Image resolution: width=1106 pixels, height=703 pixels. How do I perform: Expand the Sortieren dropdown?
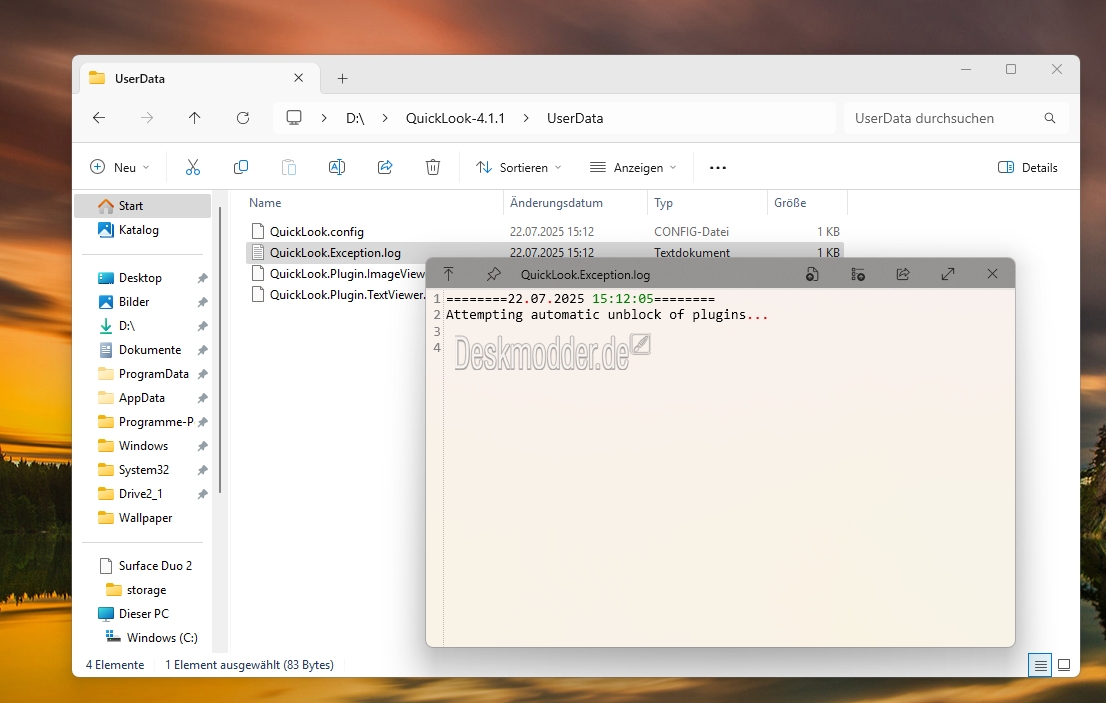[519, 167]
